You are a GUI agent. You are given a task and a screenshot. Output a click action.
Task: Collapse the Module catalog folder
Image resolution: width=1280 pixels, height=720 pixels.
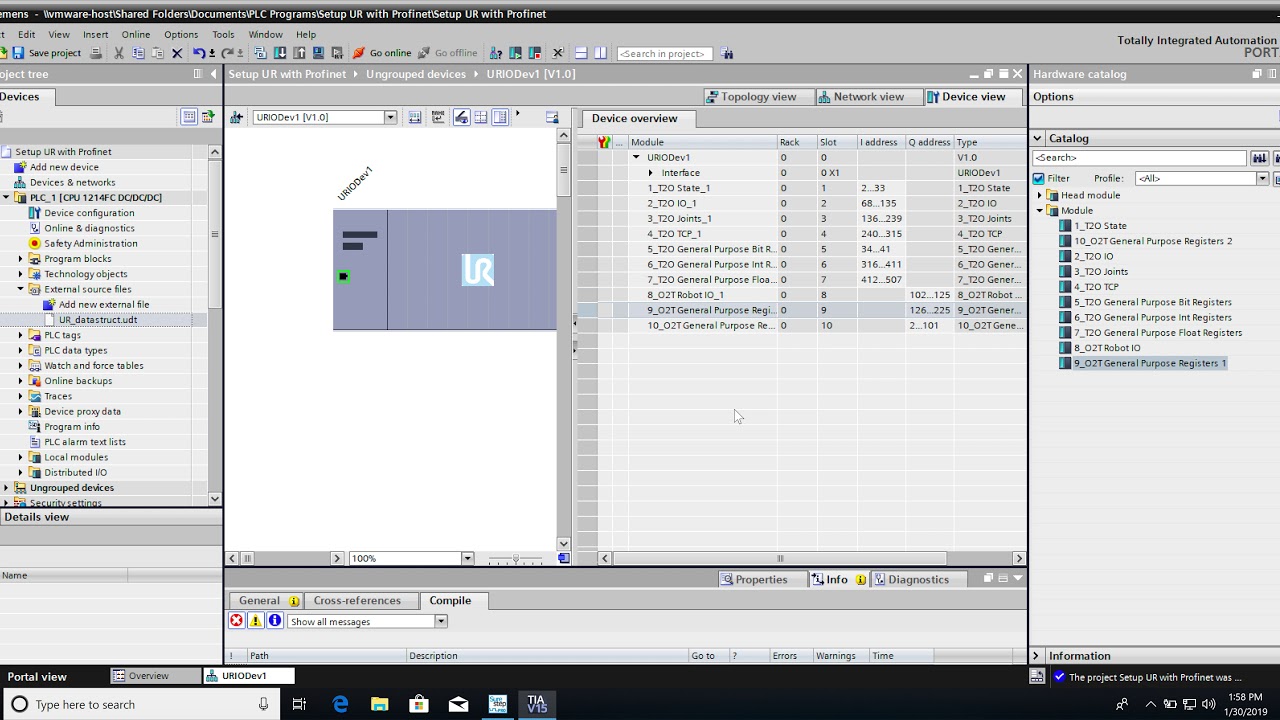tap(1040, 211)
